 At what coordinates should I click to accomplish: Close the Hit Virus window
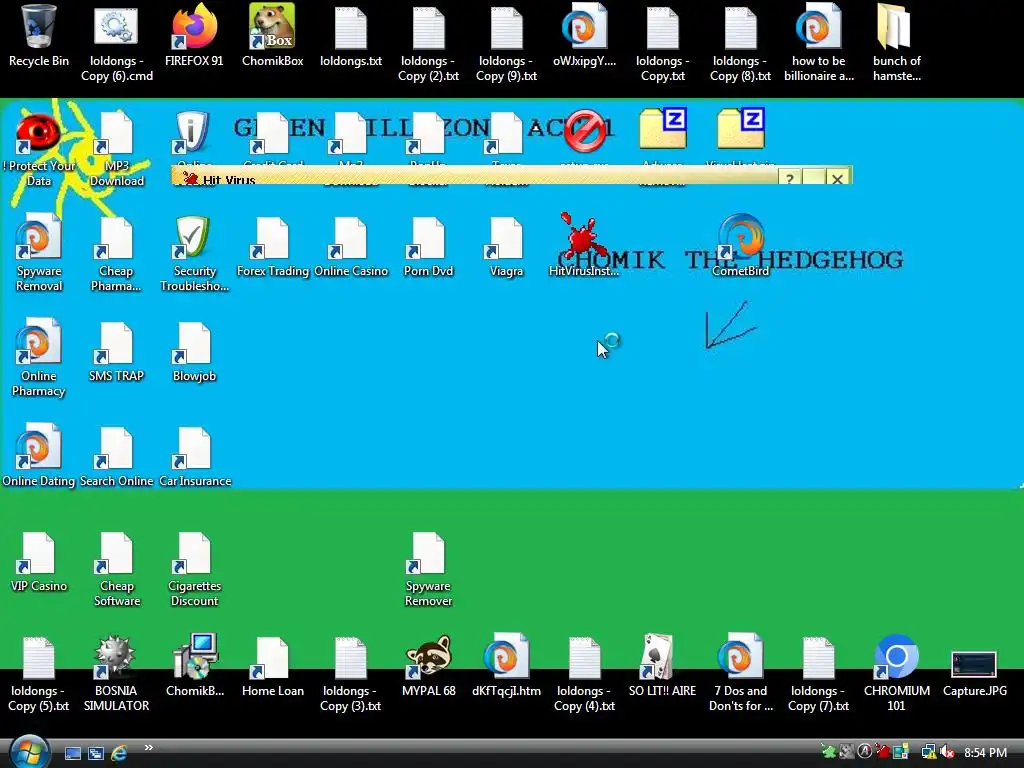(x=837, y=178)
